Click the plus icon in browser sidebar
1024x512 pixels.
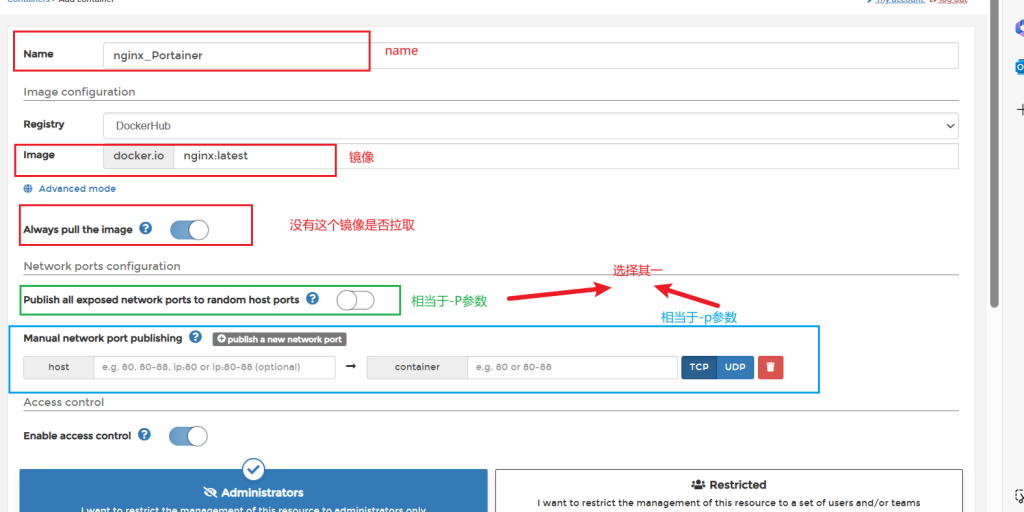coord(1019,109)
